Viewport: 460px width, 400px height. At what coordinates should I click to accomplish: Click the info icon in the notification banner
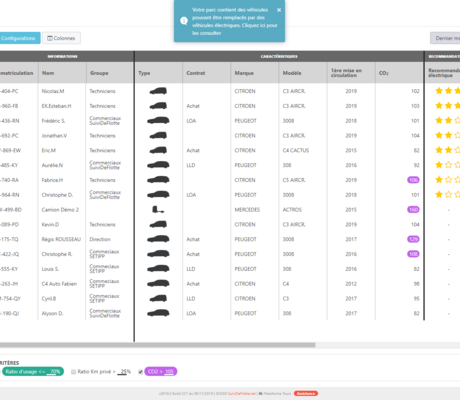pyautogui.click(x=184, y=21)
